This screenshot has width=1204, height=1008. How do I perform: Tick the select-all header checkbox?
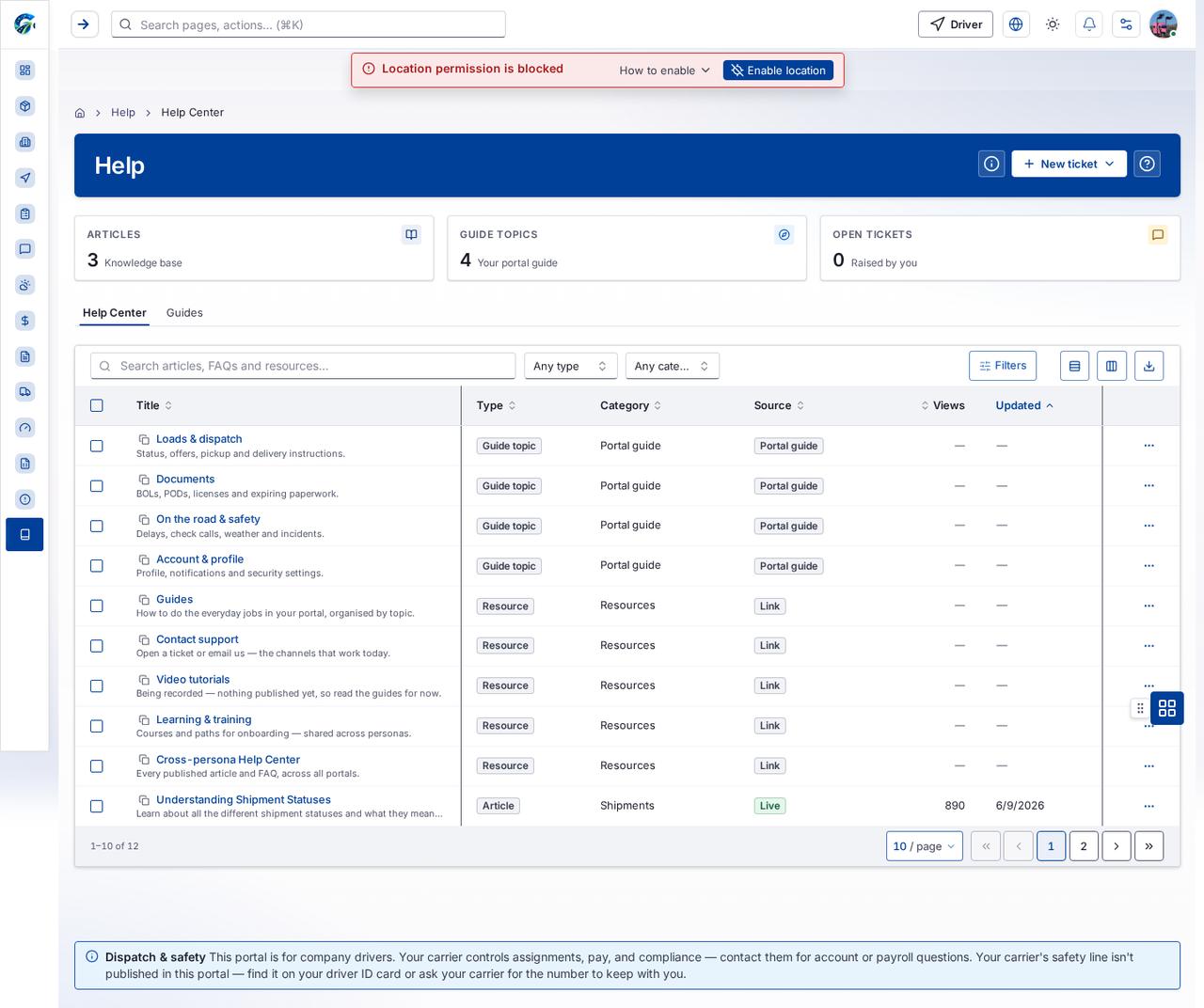(x=96, y=405)
